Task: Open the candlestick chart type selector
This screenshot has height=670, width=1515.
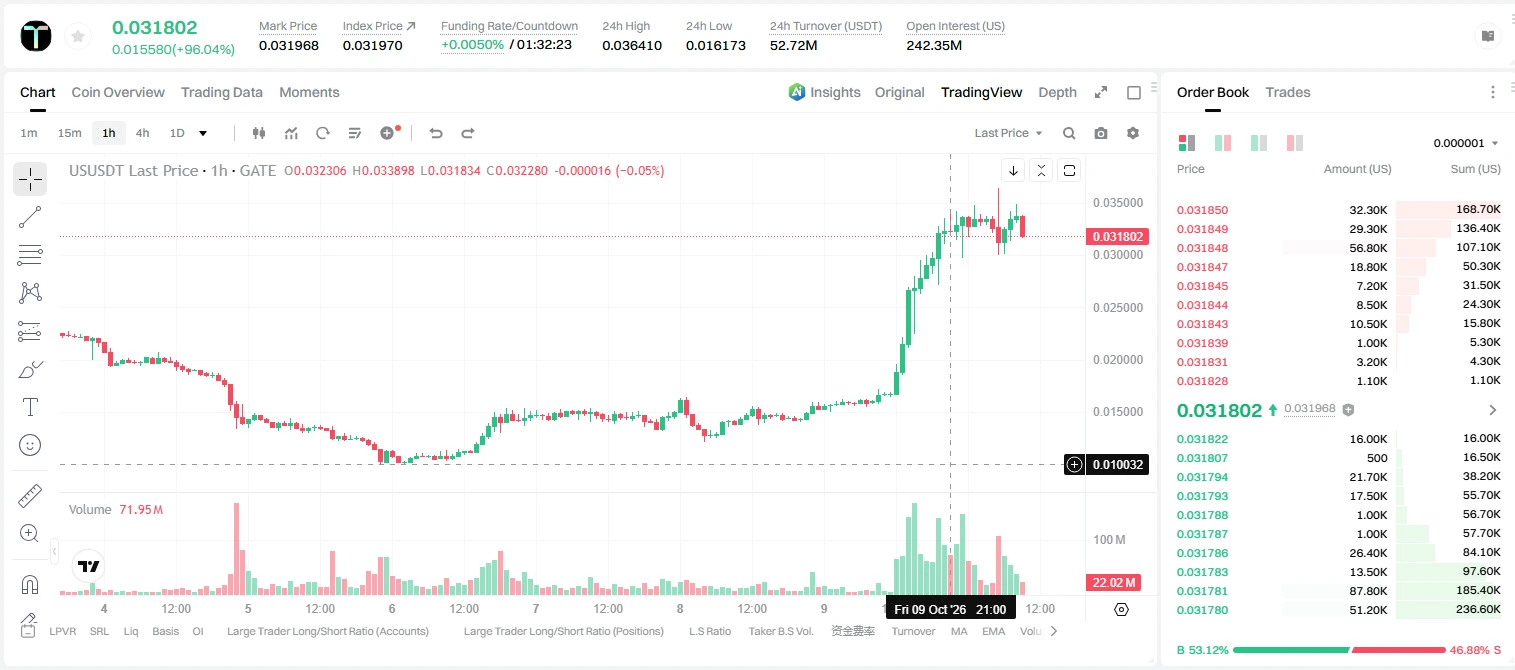Action: click(260, 133)
